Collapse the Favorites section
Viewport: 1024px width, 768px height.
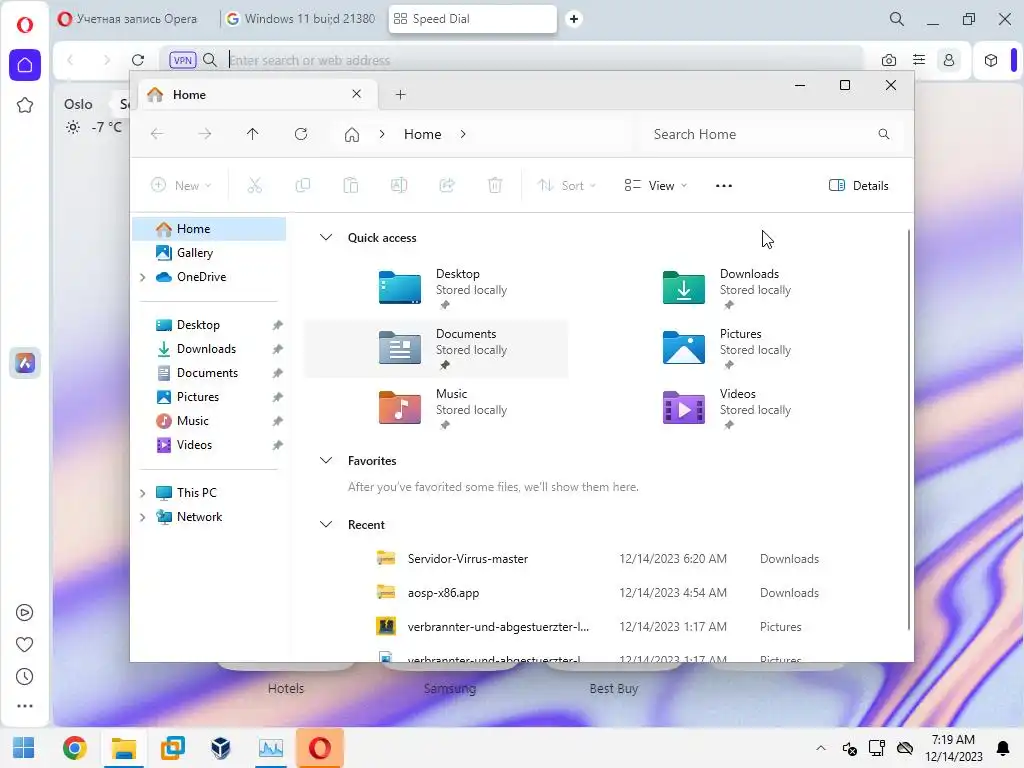(326, 460)
